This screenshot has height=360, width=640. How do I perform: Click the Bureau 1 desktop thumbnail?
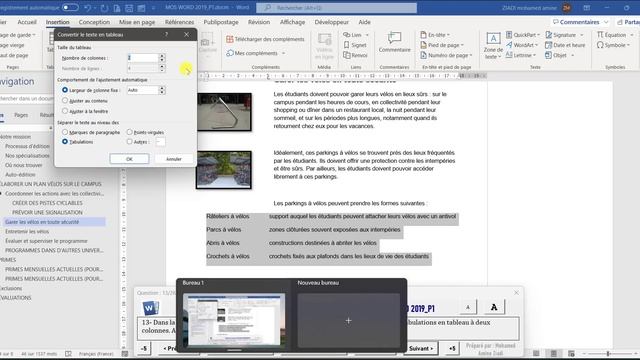tap(234, 320)
